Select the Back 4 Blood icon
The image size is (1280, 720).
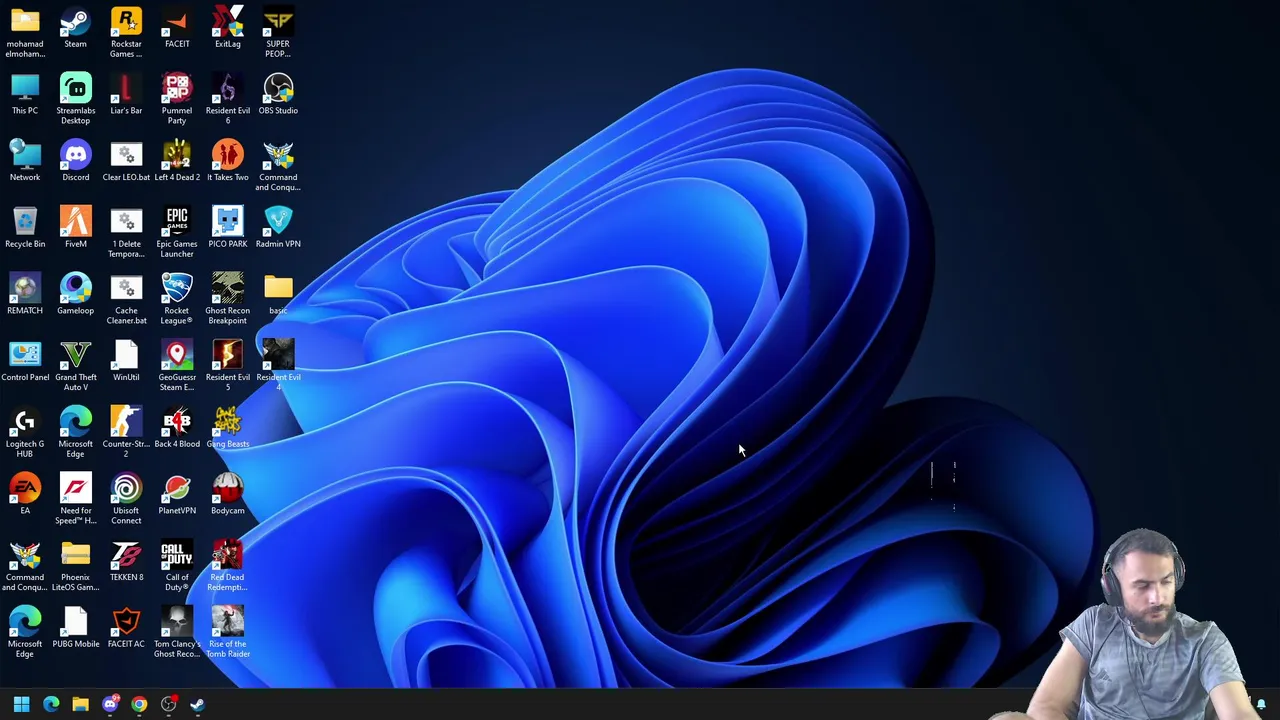click(x=177, y=429)
